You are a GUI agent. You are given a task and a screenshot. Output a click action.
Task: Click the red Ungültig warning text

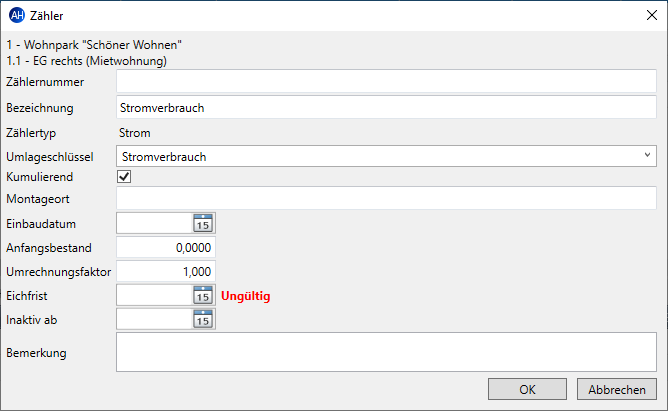click(245, 296)
